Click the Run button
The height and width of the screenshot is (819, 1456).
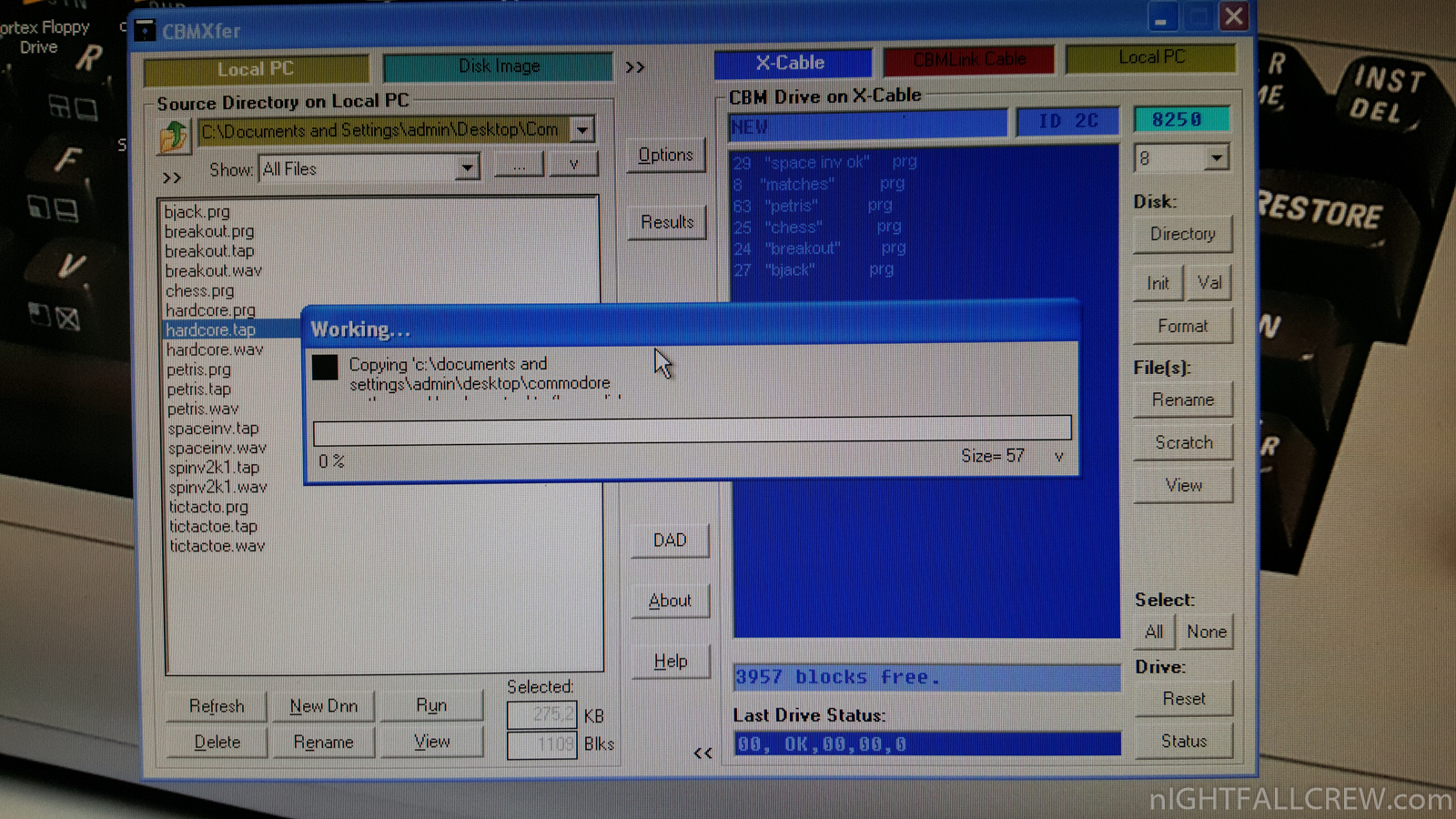click(x=431, y=705)
